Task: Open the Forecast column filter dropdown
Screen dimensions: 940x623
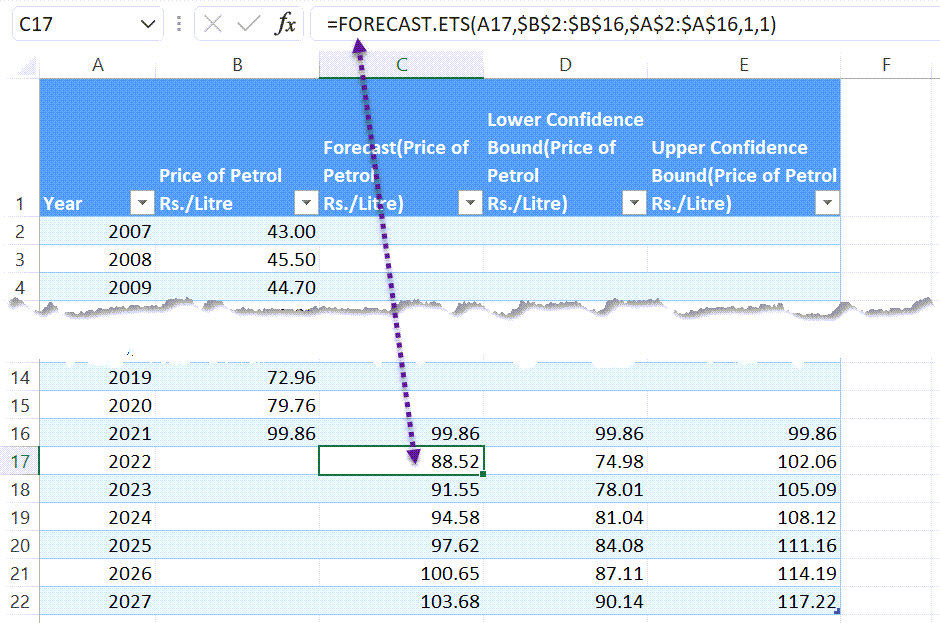Action: point(471,203)
